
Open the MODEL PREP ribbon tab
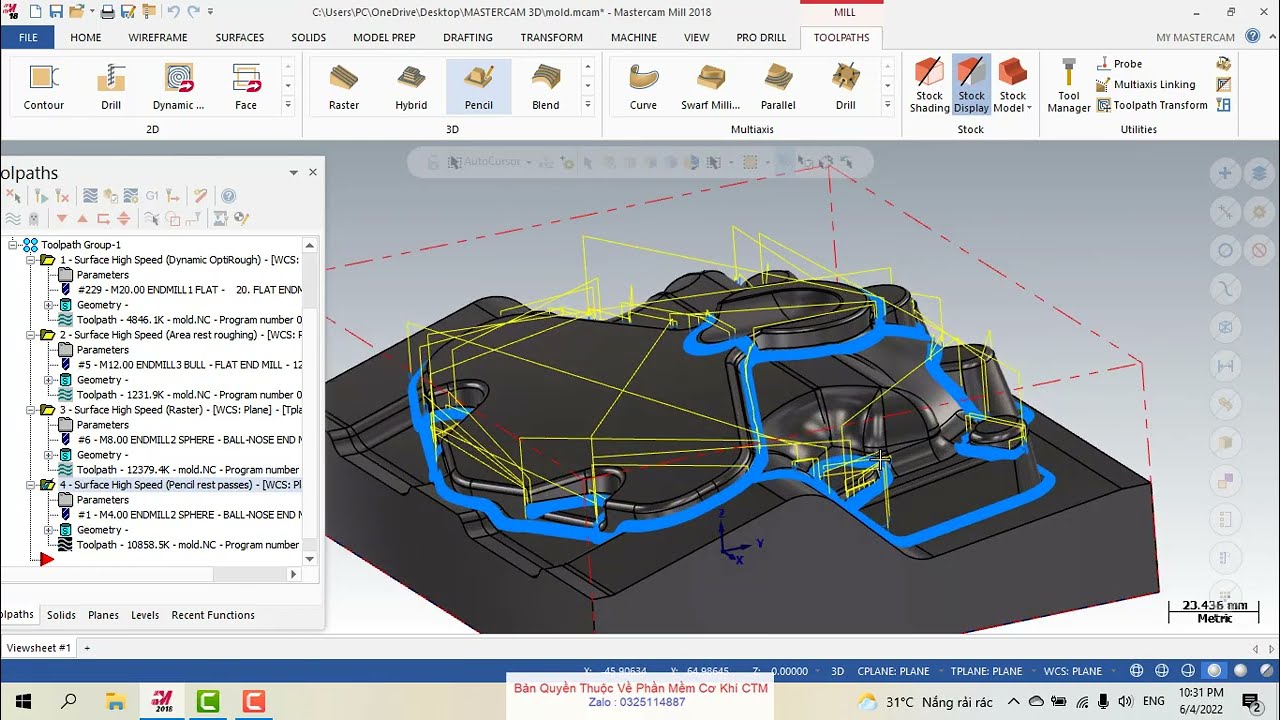[x=384, y=37]
